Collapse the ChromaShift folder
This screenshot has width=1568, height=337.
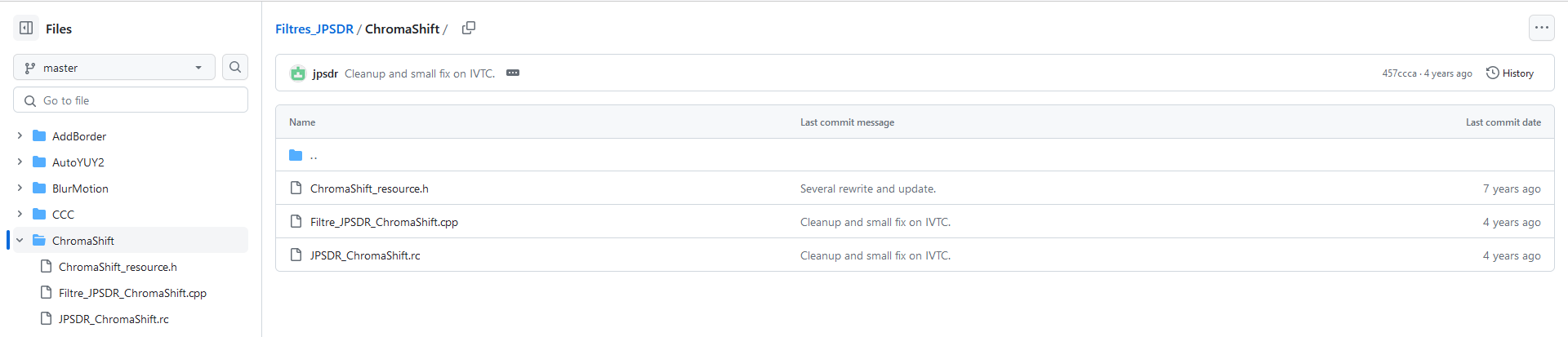(20, 241)
